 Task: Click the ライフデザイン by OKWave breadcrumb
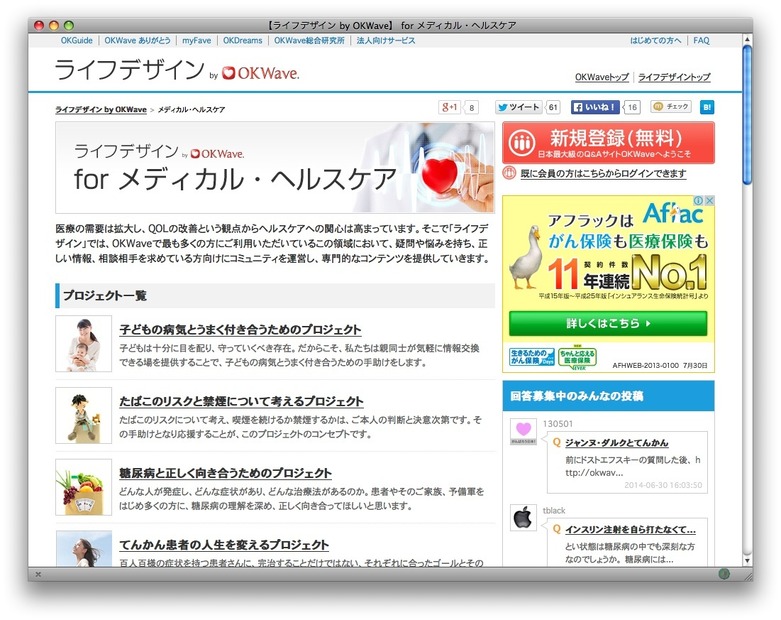tap(101, 110)
